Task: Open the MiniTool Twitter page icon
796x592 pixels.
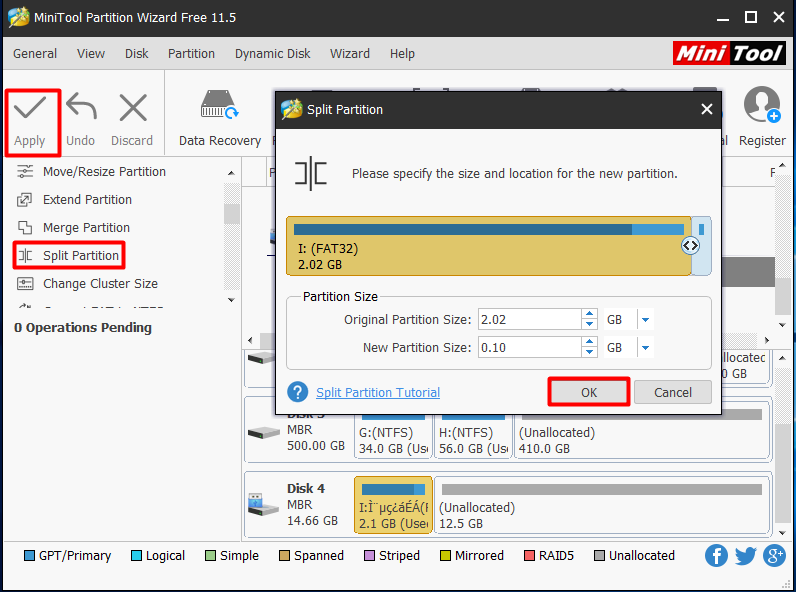Action: point(745,555)
